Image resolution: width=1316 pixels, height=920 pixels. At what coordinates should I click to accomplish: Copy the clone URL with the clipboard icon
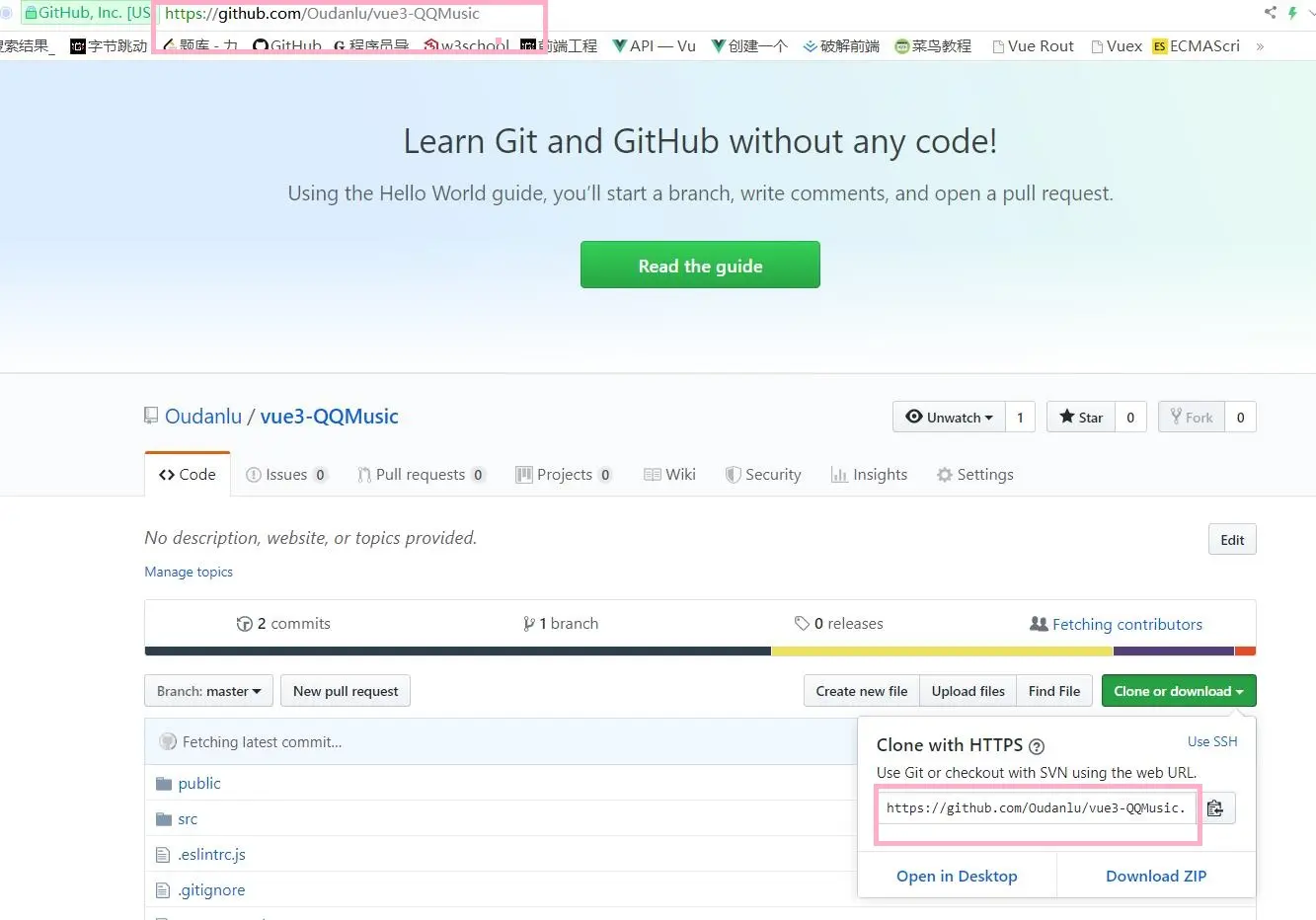click(1215, 808)
